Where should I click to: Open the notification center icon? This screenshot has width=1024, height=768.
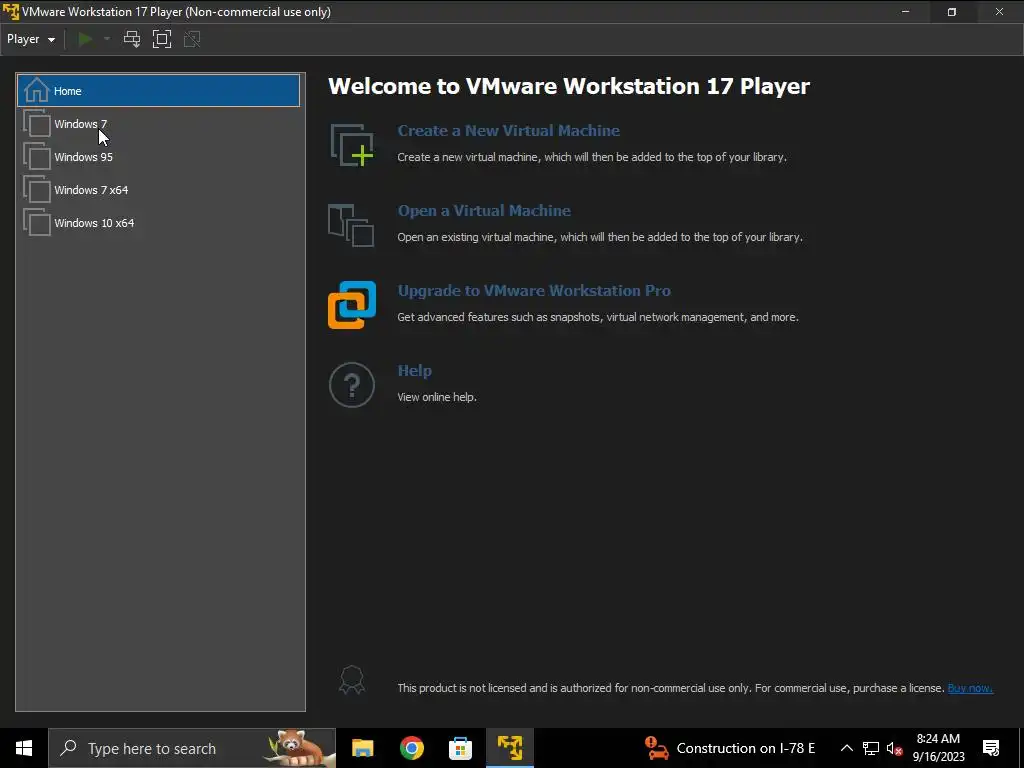coord(991,748)
